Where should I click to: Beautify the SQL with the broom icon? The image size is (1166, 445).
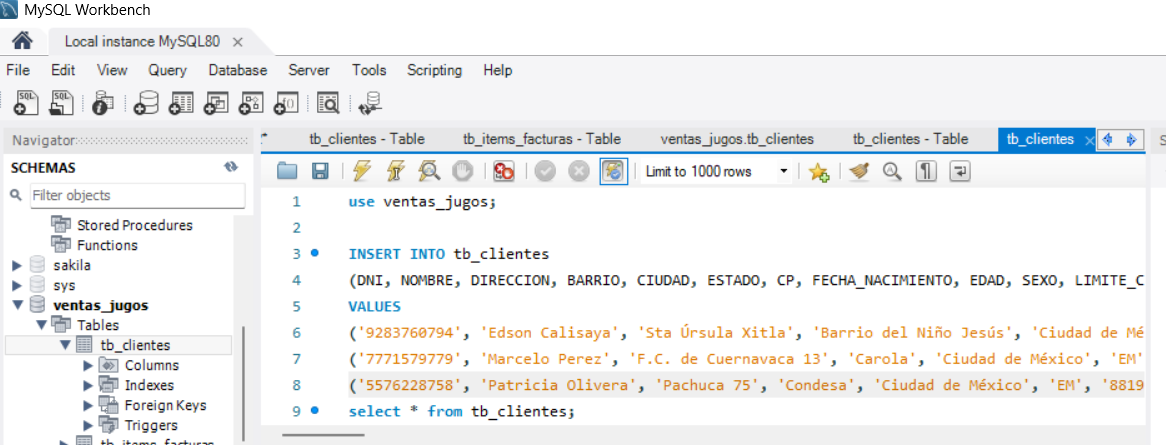click(859, 172)
